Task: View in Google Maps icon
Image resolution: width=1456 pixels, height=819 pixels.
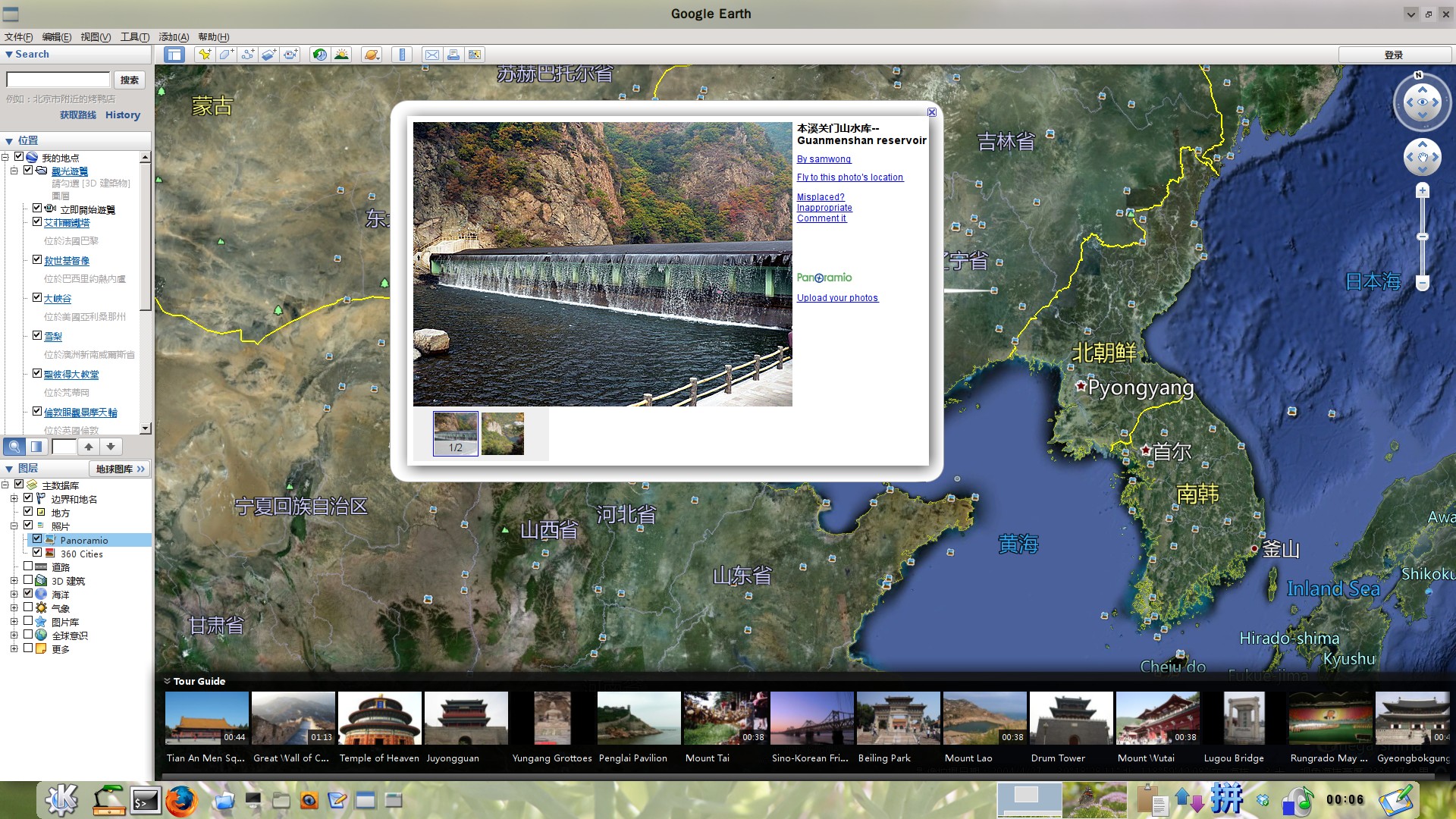Action: [x=475, y=55]
